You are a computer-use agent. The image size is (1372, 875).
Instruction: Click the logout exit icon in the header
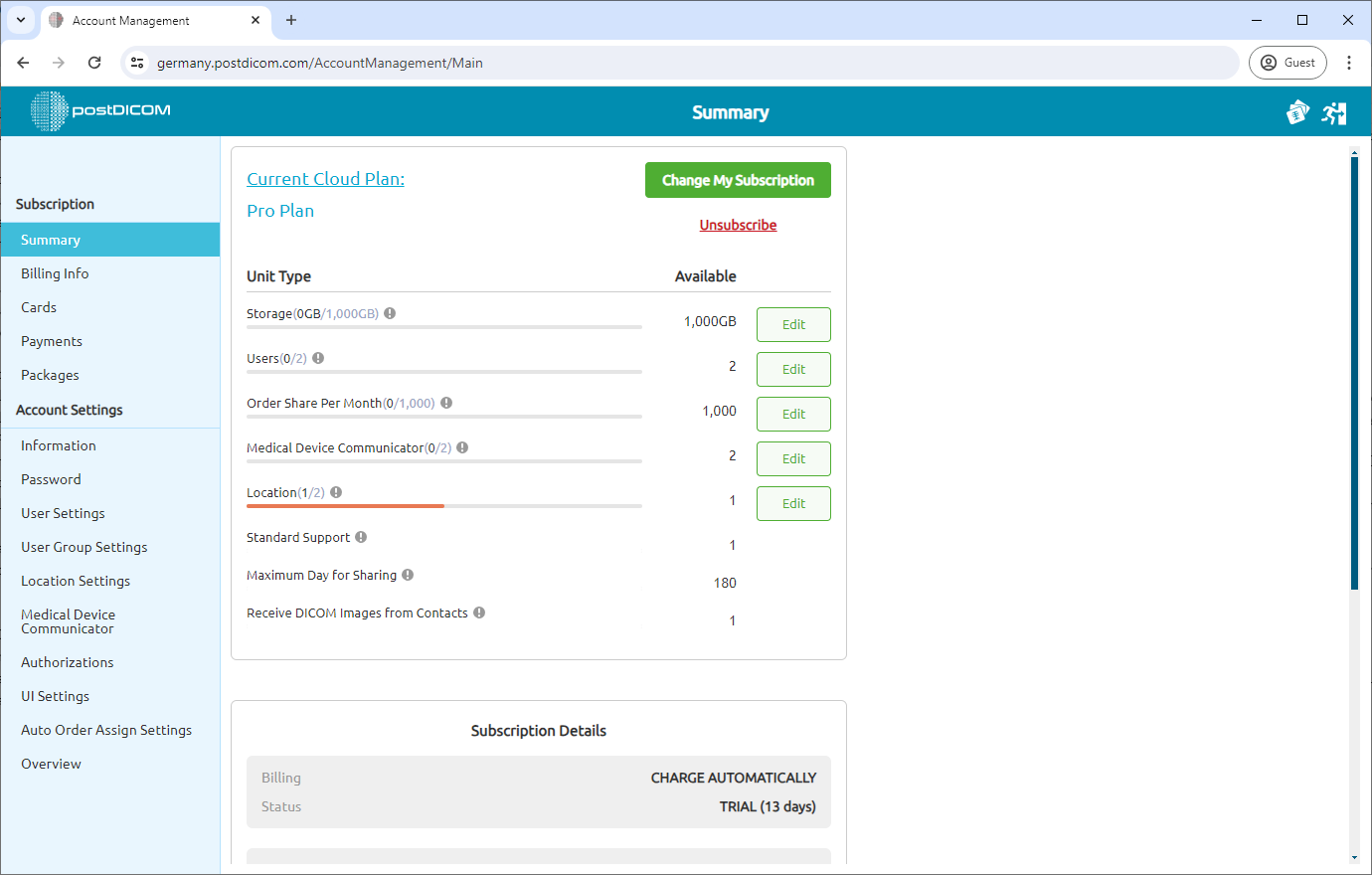coord(1334,112)
